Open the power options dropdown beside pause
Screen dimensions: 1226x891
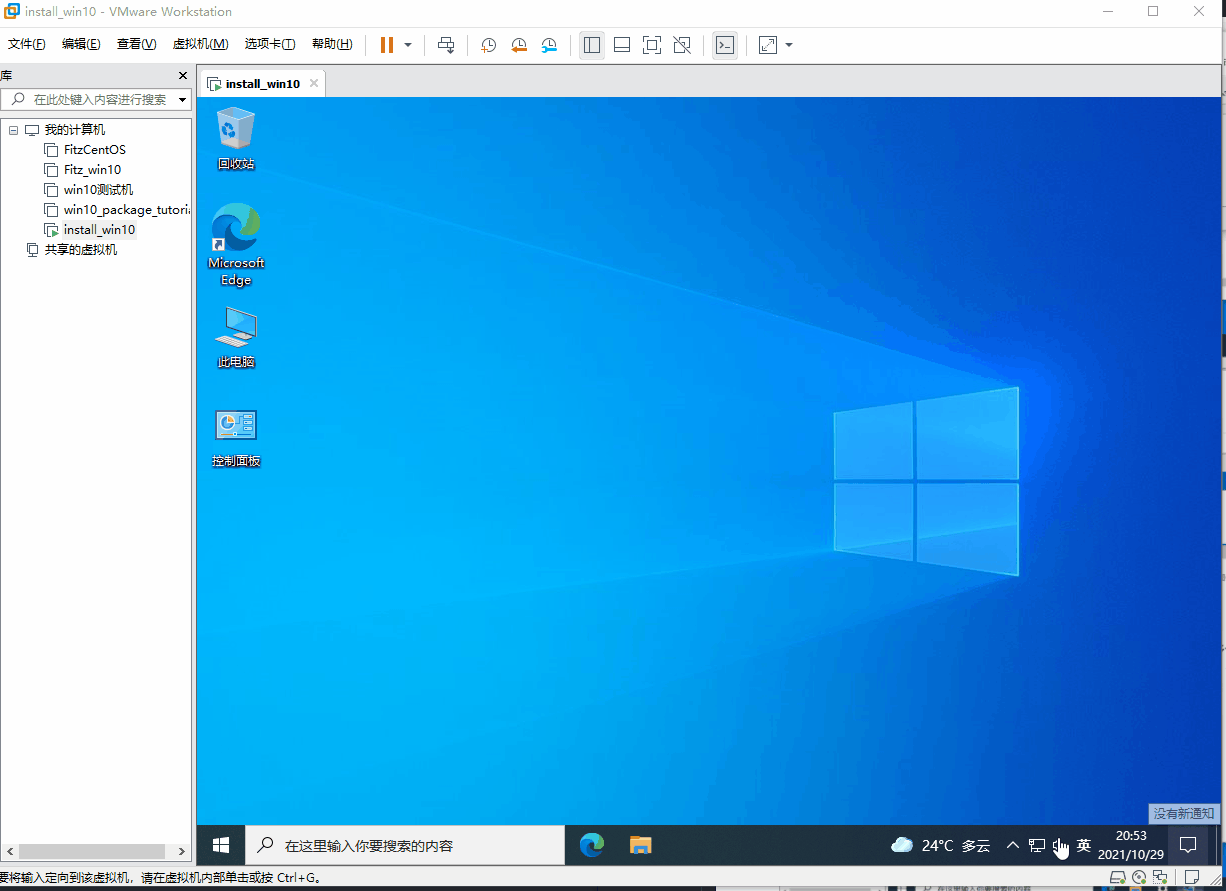(x=408, y=45)
